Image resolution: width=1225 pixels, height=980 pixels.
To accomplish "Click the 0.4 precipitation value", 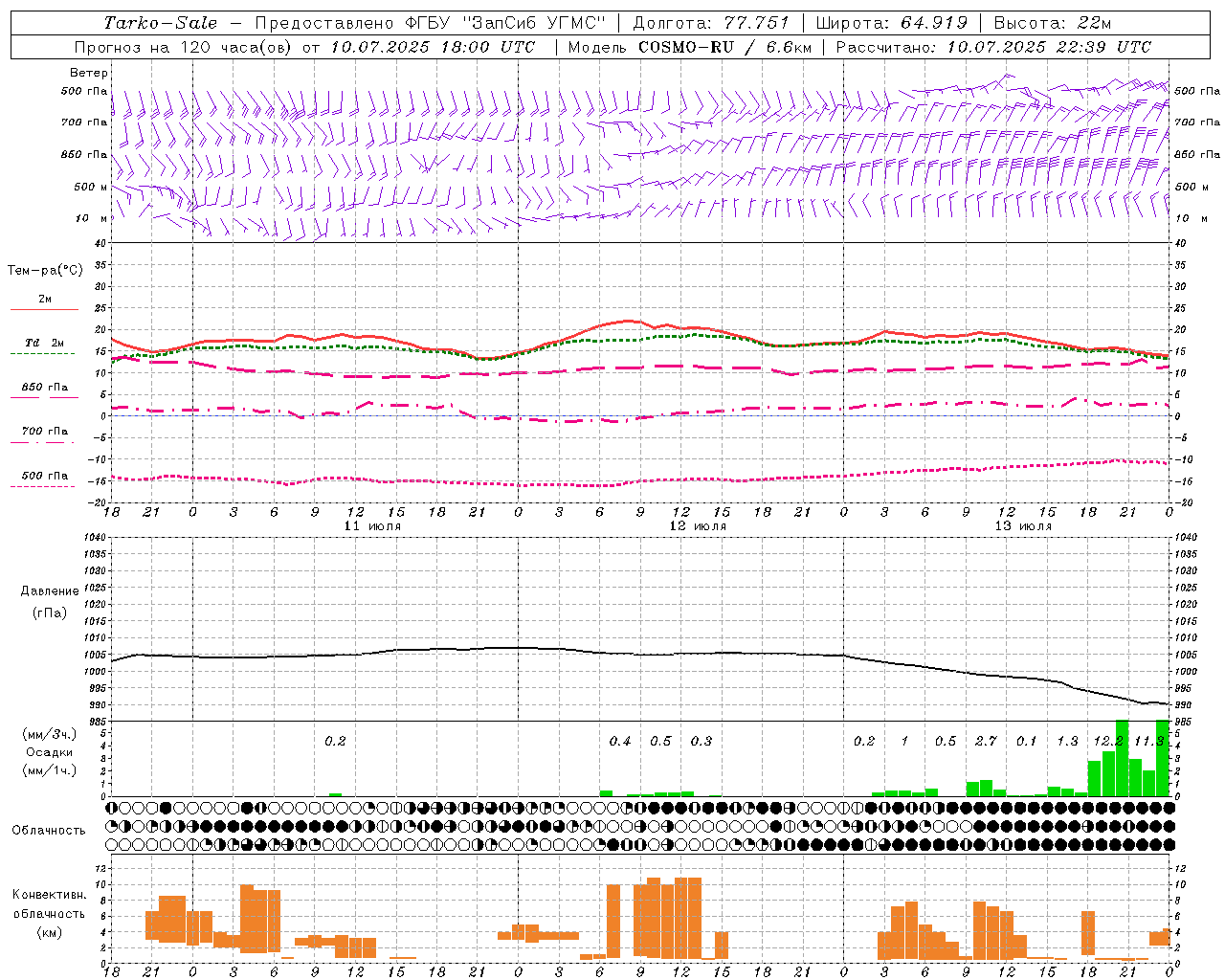I will [x=620, y=741].
